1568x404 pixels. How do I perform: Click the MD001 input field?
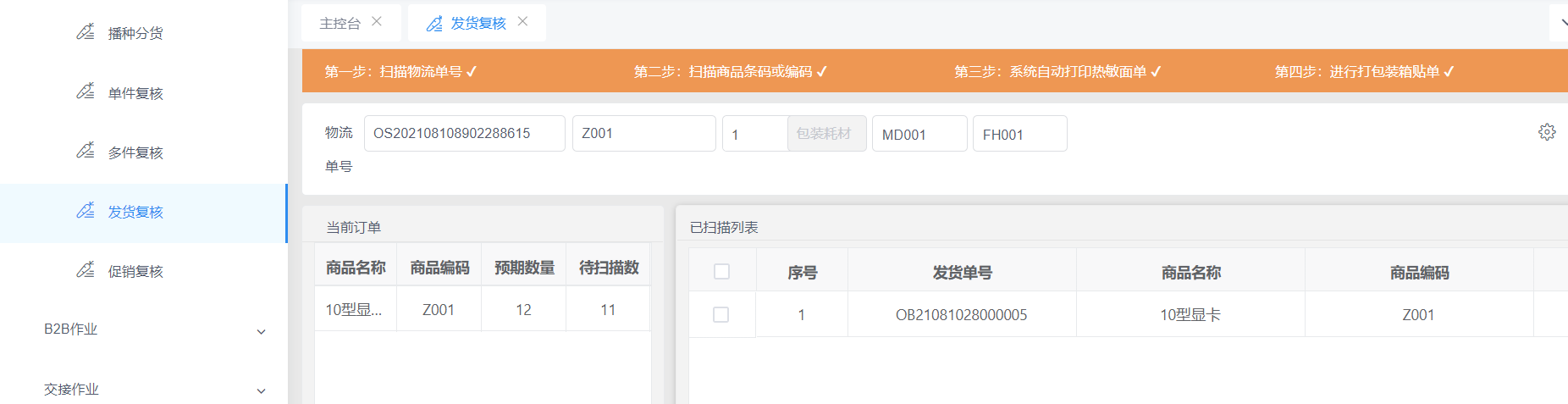click(x=919, y=134)
